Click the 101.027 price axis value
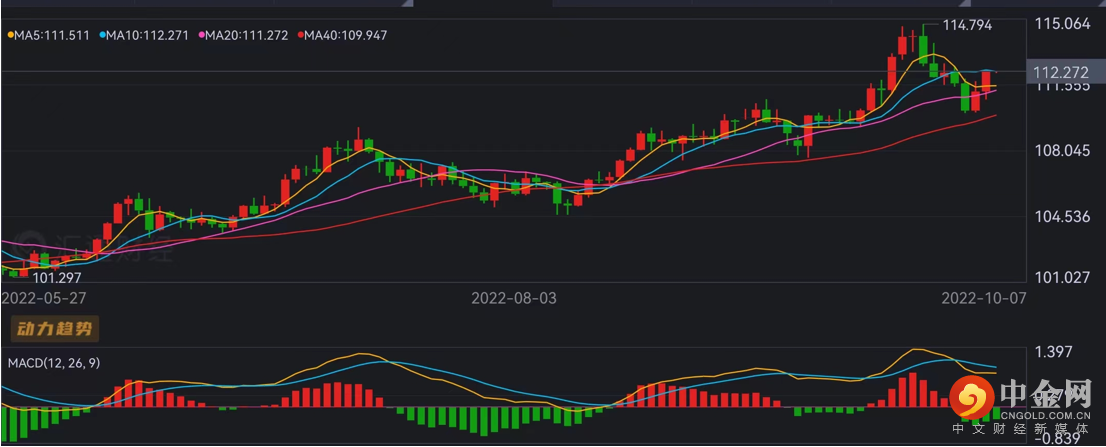Viewport: 1106px width, 447px height. (1062, 277)
